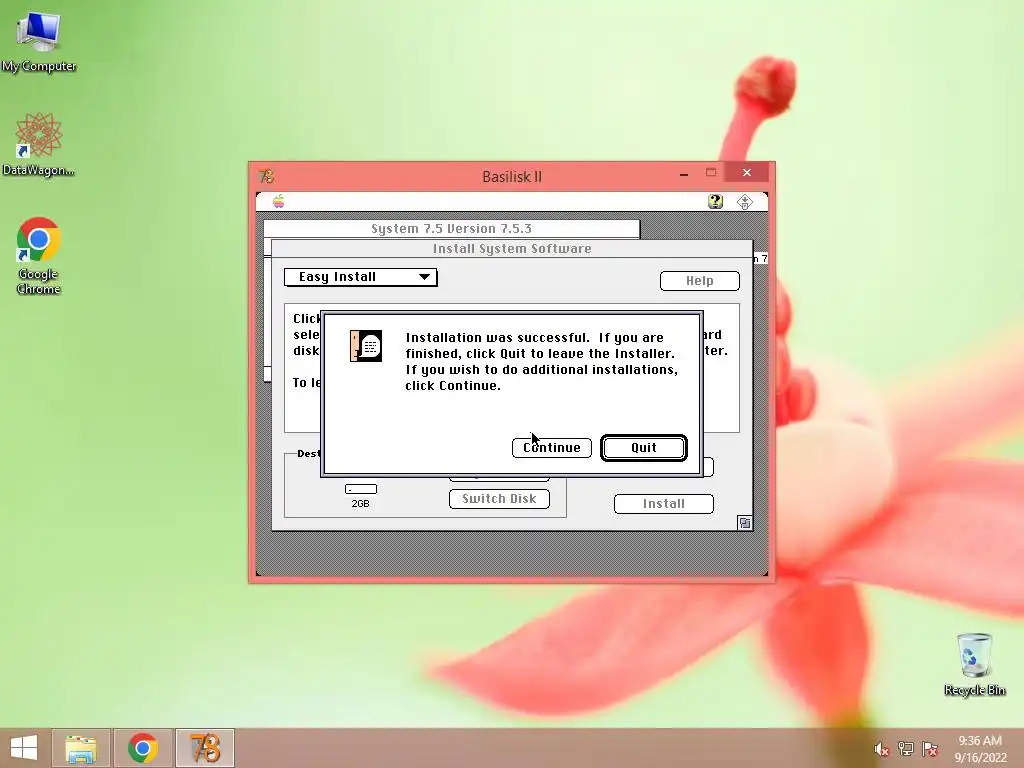Screen dimensions: 1024x768
Task: Launch Chrome from the taskbar
Action: pos(143,748)
